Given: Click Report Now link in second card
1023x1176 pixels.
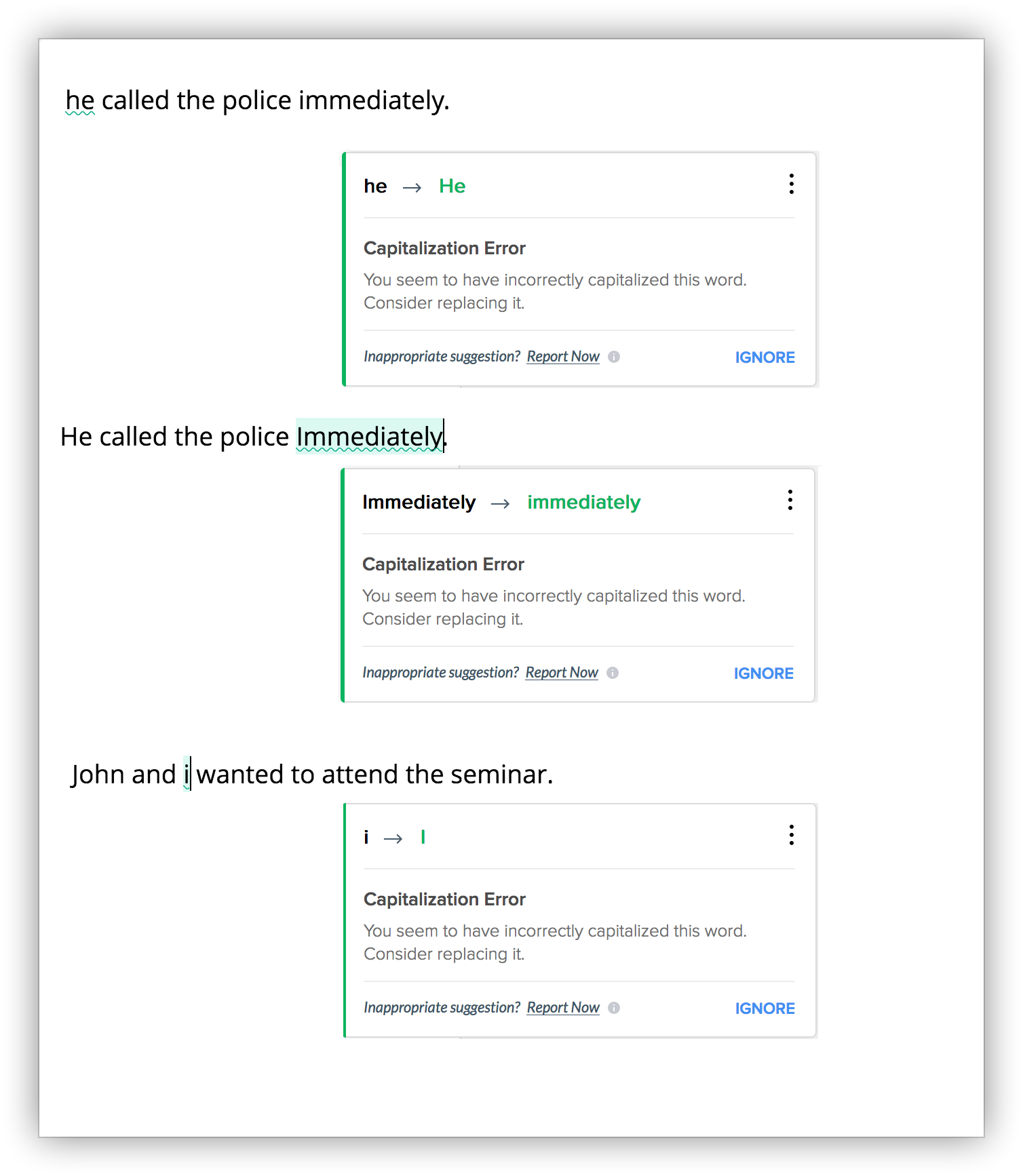Looking at the screenshot, I should 562,673.
